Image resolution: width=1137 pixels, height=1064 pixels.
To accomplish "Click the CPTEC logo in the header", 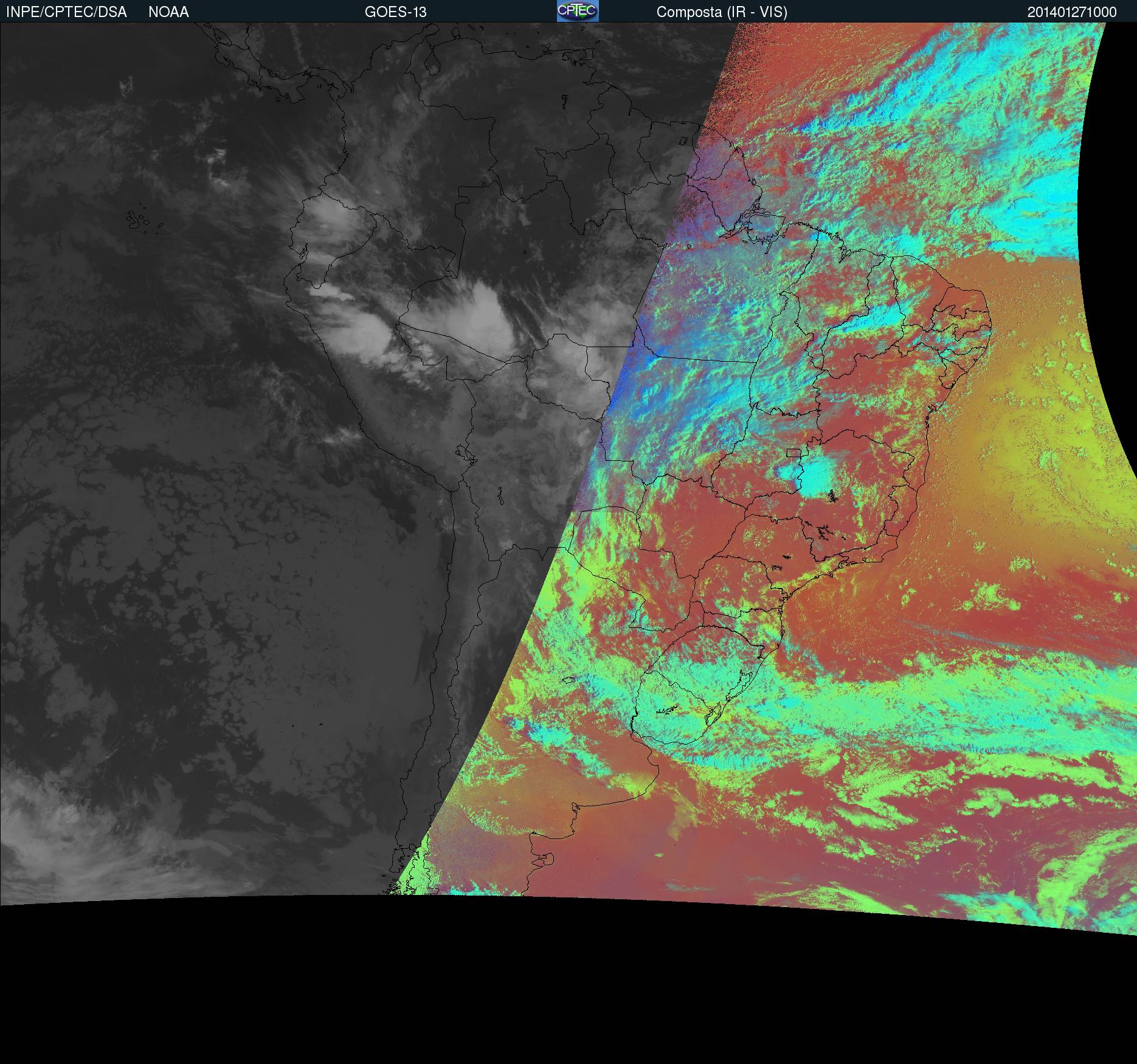I will 578,11.
